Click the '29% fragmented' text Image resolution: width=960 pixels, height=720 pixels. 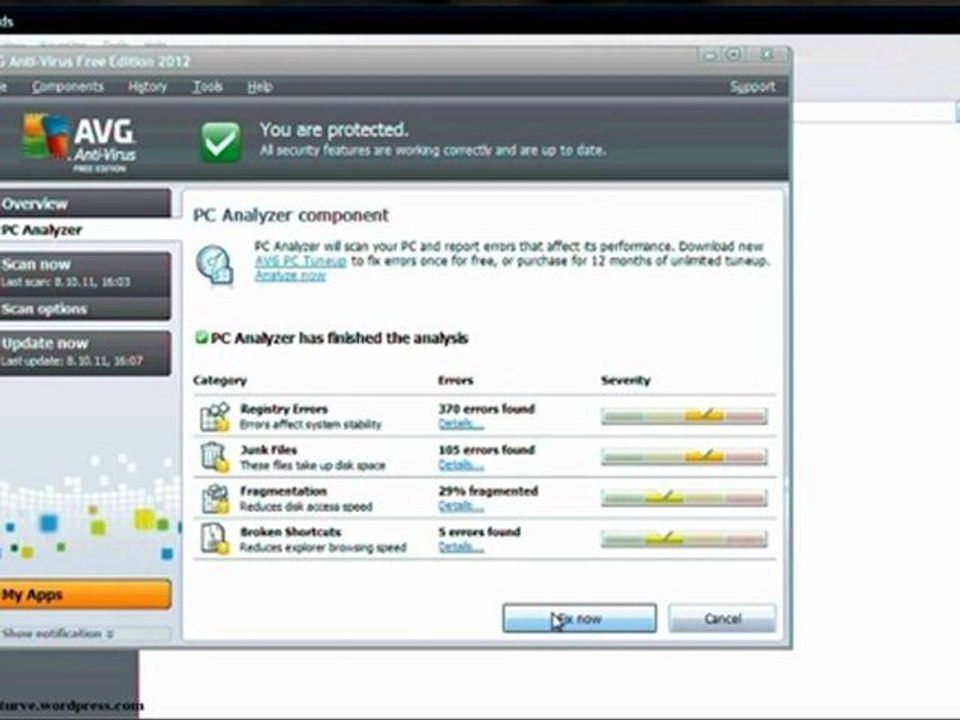coord(489,490)
